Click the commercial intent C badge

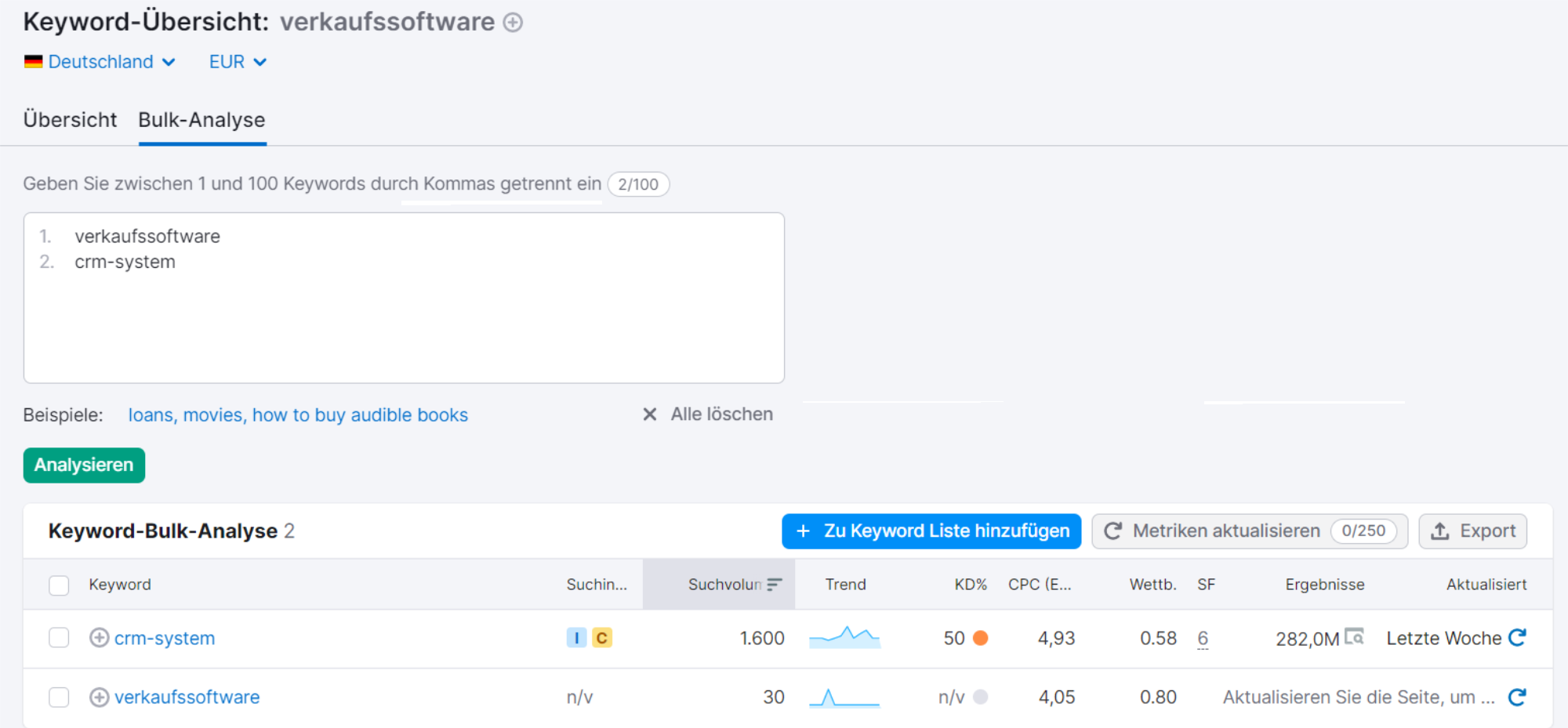coord(602,638)
